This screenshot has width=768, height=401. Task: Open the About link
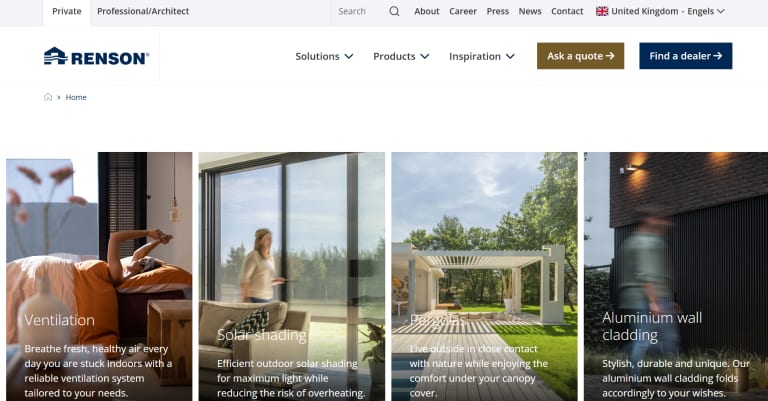[x=427, y=11]
